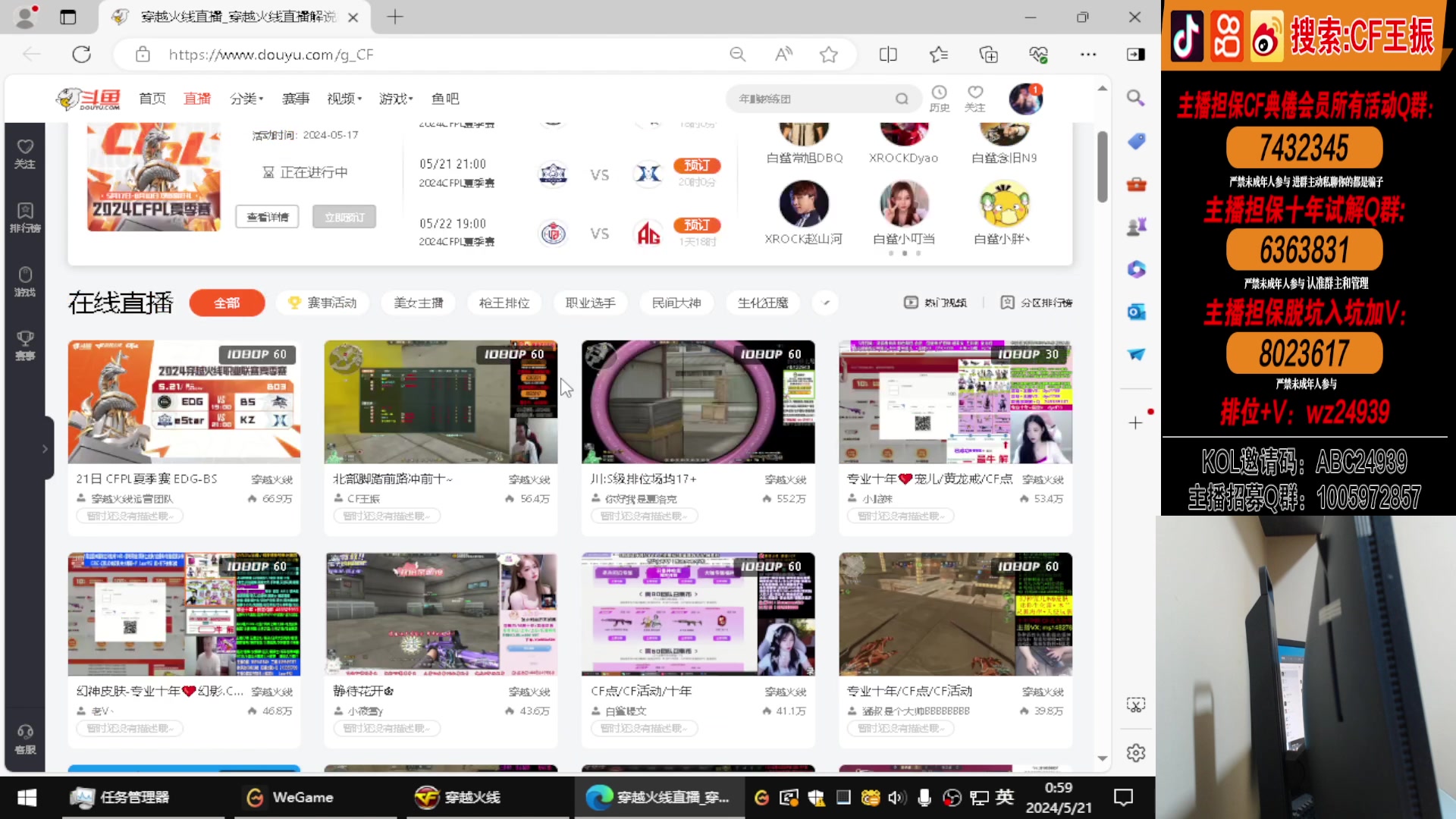The width and height of the screenshot is (1456, 819).
Task: Open the 鱼吧 navigation item
Action: [444, 98]
